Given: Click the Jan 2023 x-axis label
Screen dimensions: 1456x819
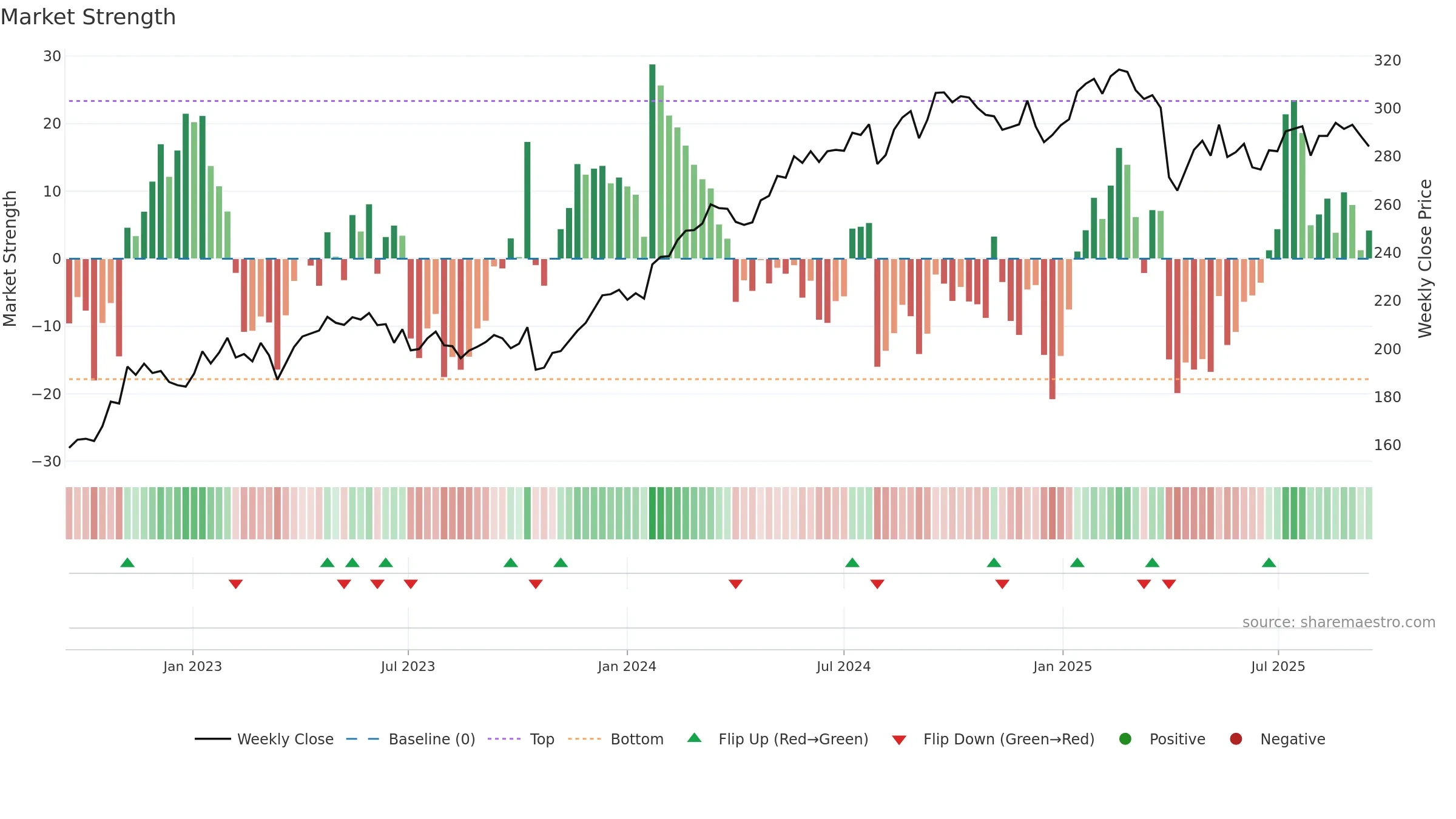Looking at the screenshot, I should tap(193, 666).
